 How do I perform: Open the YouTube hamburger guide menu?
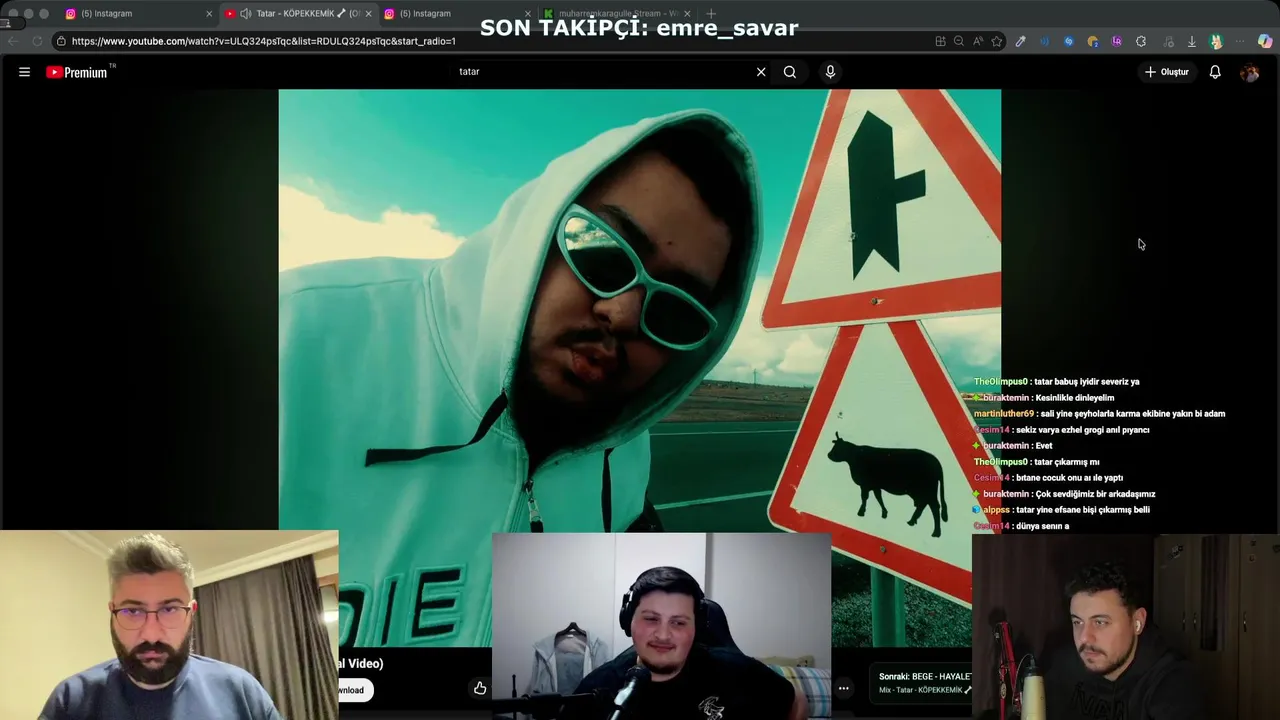[x=24, y=72]
